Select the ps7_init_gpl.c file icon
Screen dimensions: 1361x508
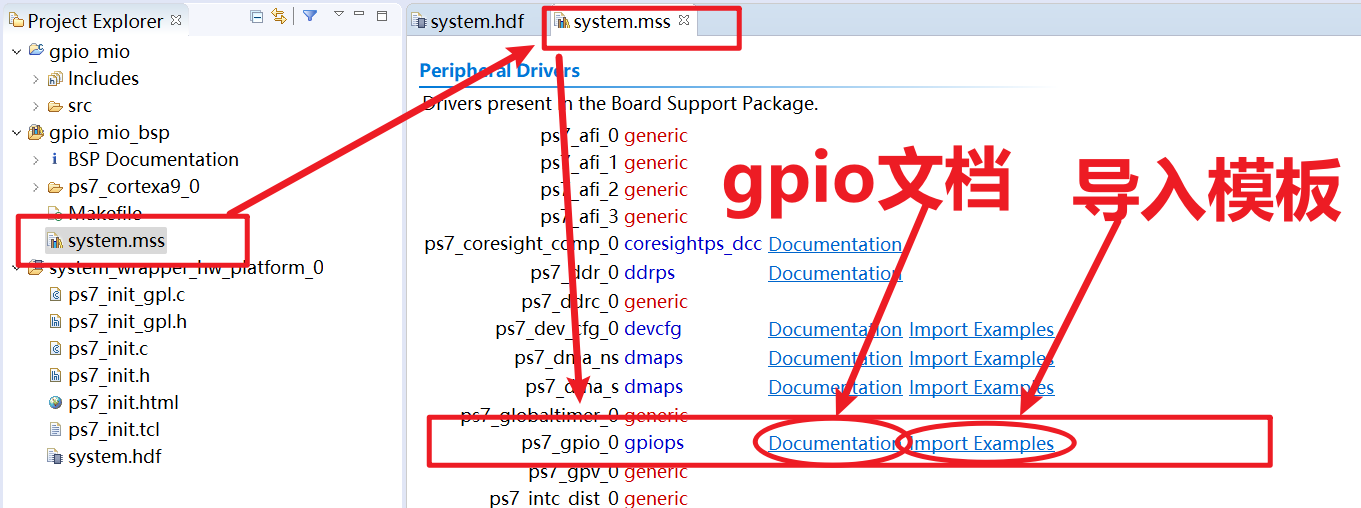tap(55, 295)
